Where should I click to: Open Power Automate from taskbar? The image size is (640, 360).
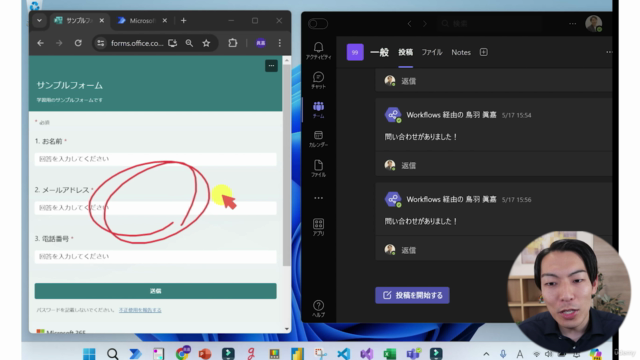[x=136, y=353]
